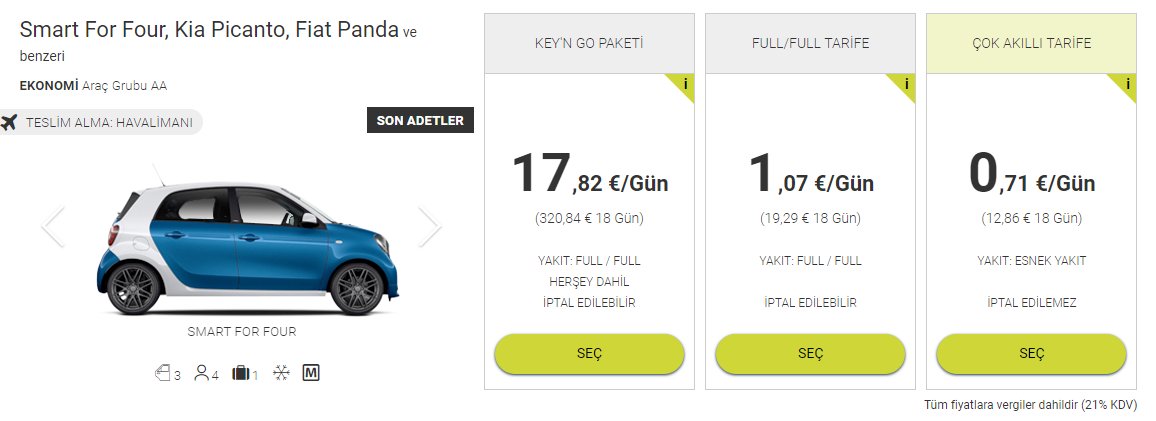Click the doors count icon
This screenshot has width=1156, height=421.
pyautogui.click(x=164, y=374)
